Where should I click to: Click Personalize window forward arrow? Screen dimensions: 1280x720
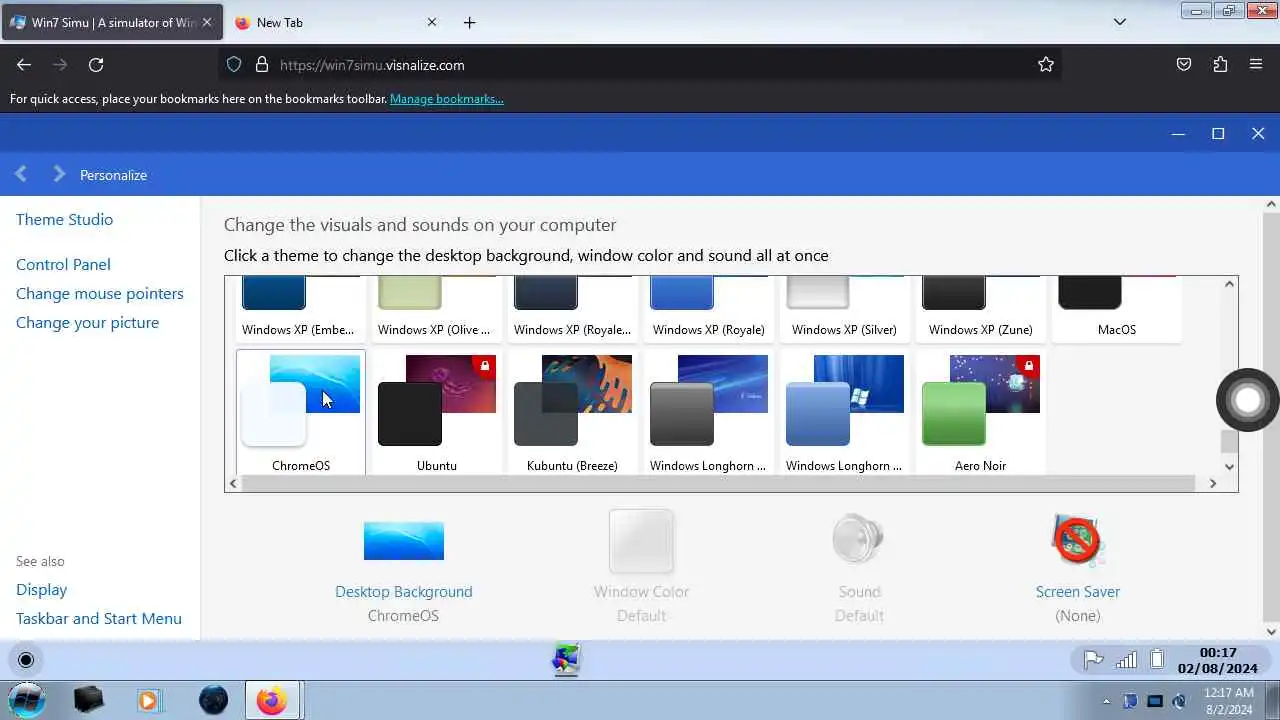59,174
